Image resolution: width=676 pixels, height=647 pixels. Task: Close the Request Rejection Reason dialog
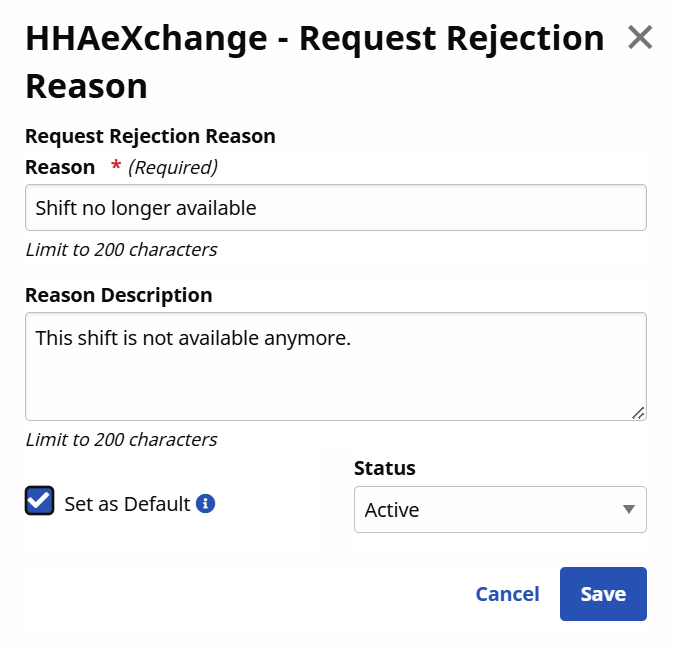pos(640,38)
